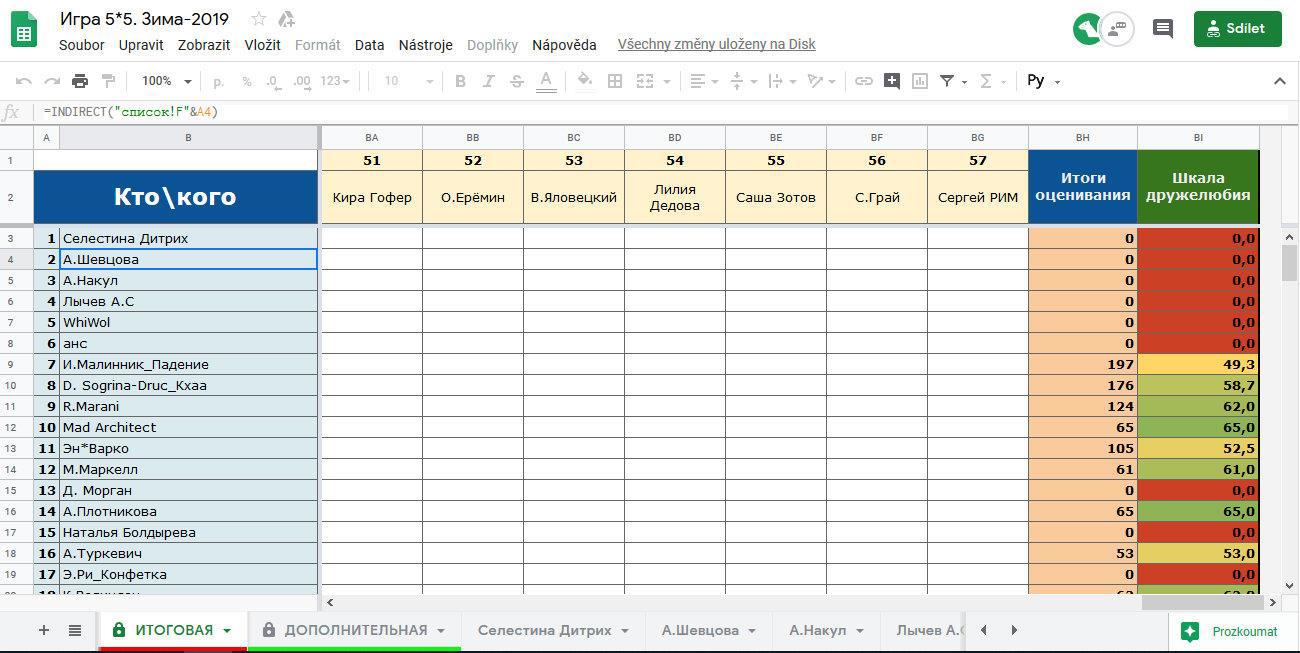Open the Vložit menu
The width and height of the screenshot is (1300, 653).
pyautogui.click(x=262, y=45)
